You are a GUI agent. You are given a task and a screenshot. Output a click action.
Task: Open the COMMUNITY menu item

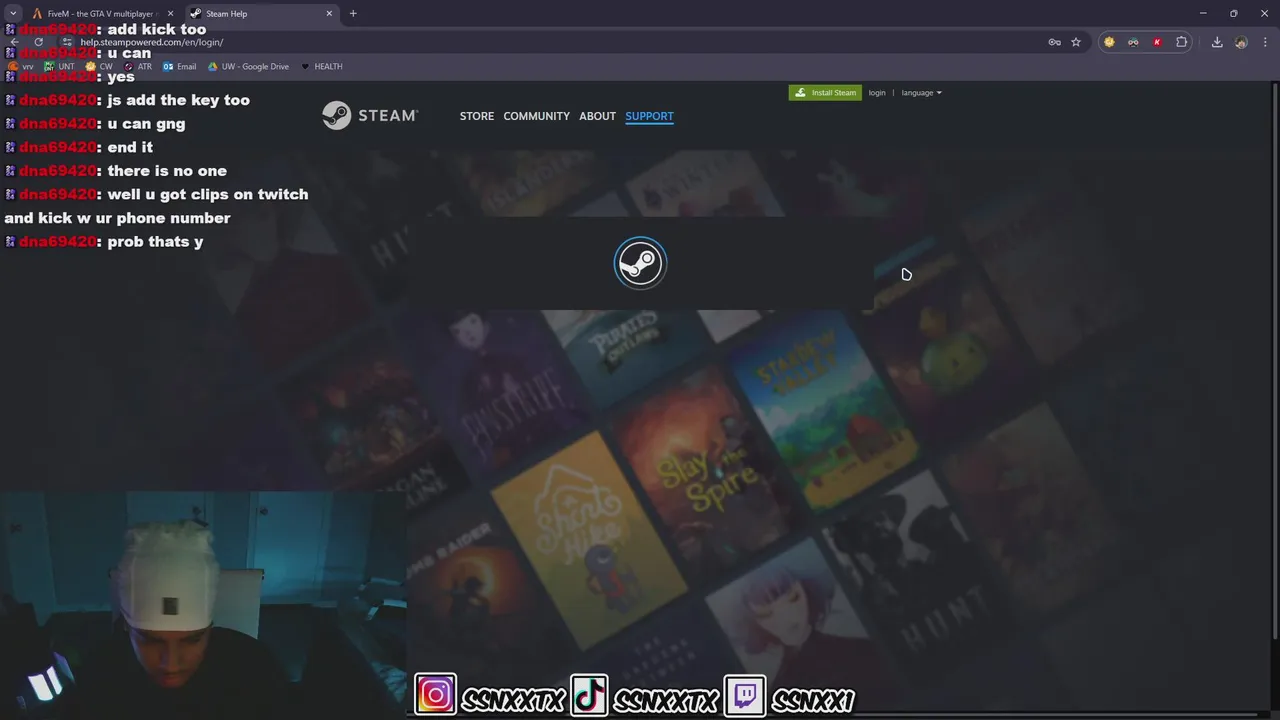point(536,116)
